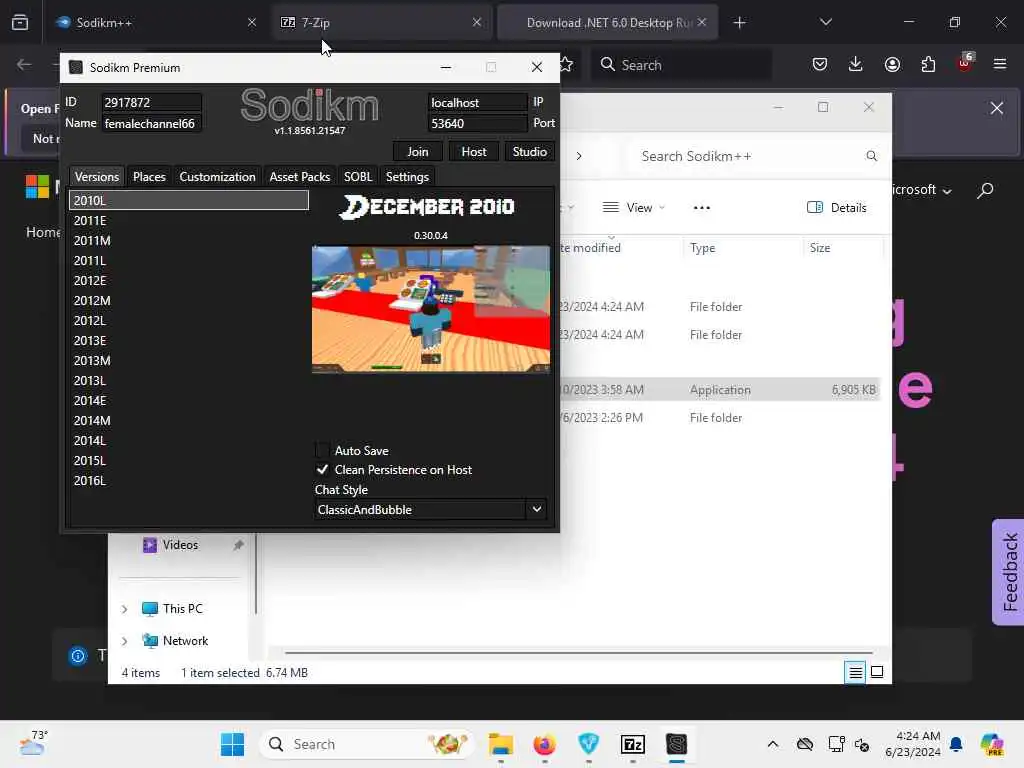This screenshot has height=768, width=1024.
Task: Select version 2011E in the list
Action: click(189, 221)
